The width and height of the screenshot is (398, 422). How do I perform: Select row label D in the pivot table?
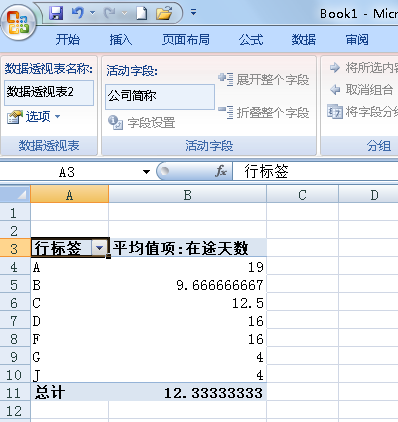69,321
